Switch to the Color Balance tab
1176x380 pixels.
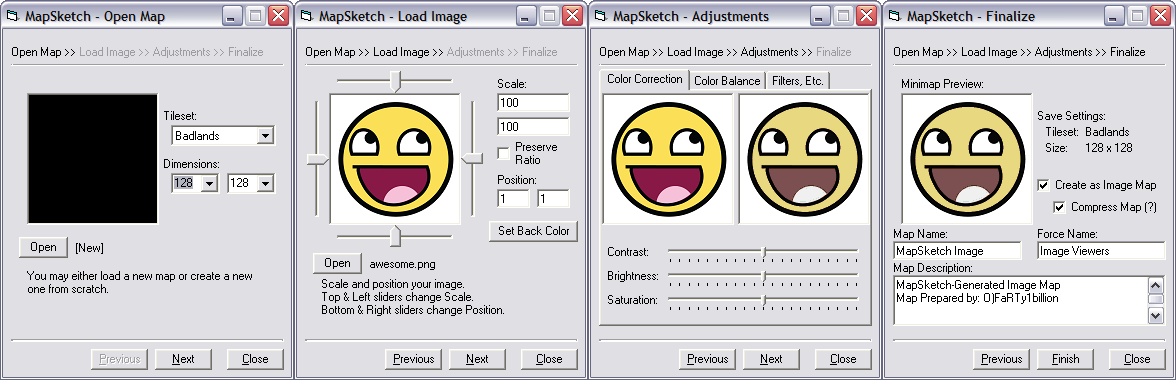[727, 81]
